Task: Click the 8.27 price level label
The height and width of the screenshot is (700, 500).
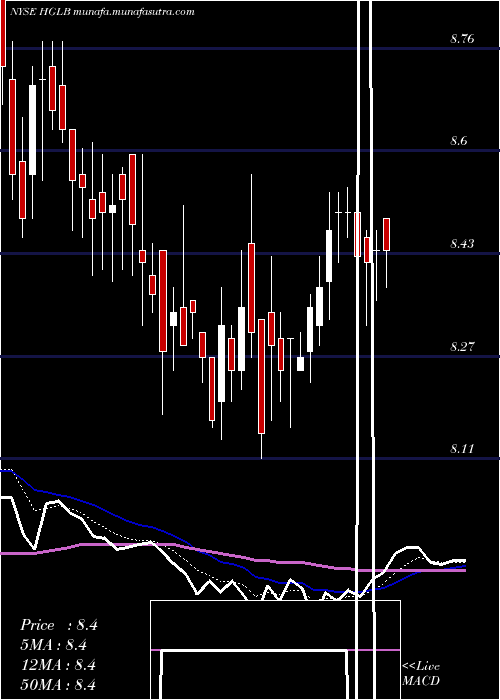Action: (462, 346)
